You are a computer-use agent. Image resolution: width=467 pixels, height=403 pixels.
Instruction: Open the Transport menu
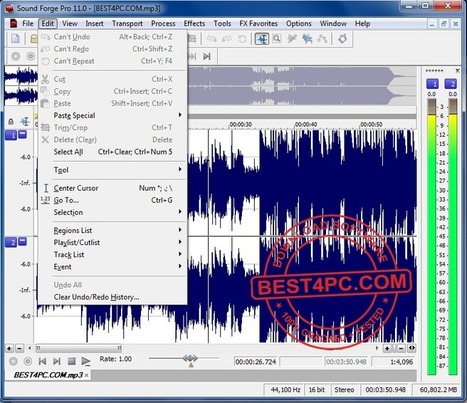[127, 24]
